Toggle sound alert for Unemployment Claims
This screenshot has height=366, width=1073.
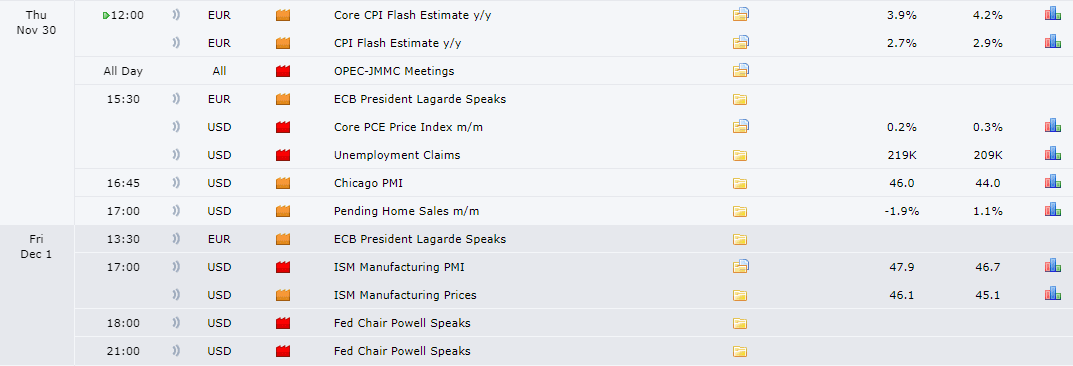(177, 155)
